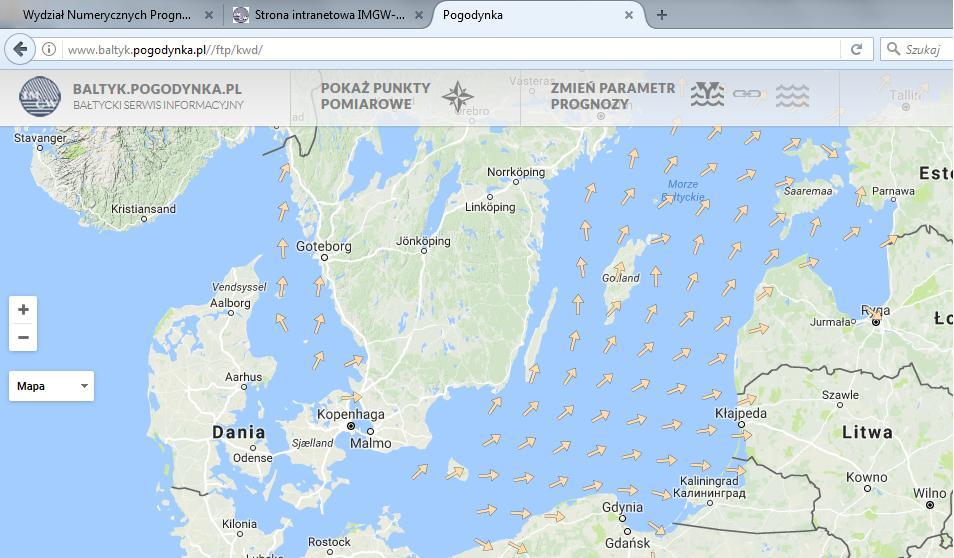This screenshot has width=954, height=558.
Task: Click the Jönköping city label
Action: pos(423,241)
